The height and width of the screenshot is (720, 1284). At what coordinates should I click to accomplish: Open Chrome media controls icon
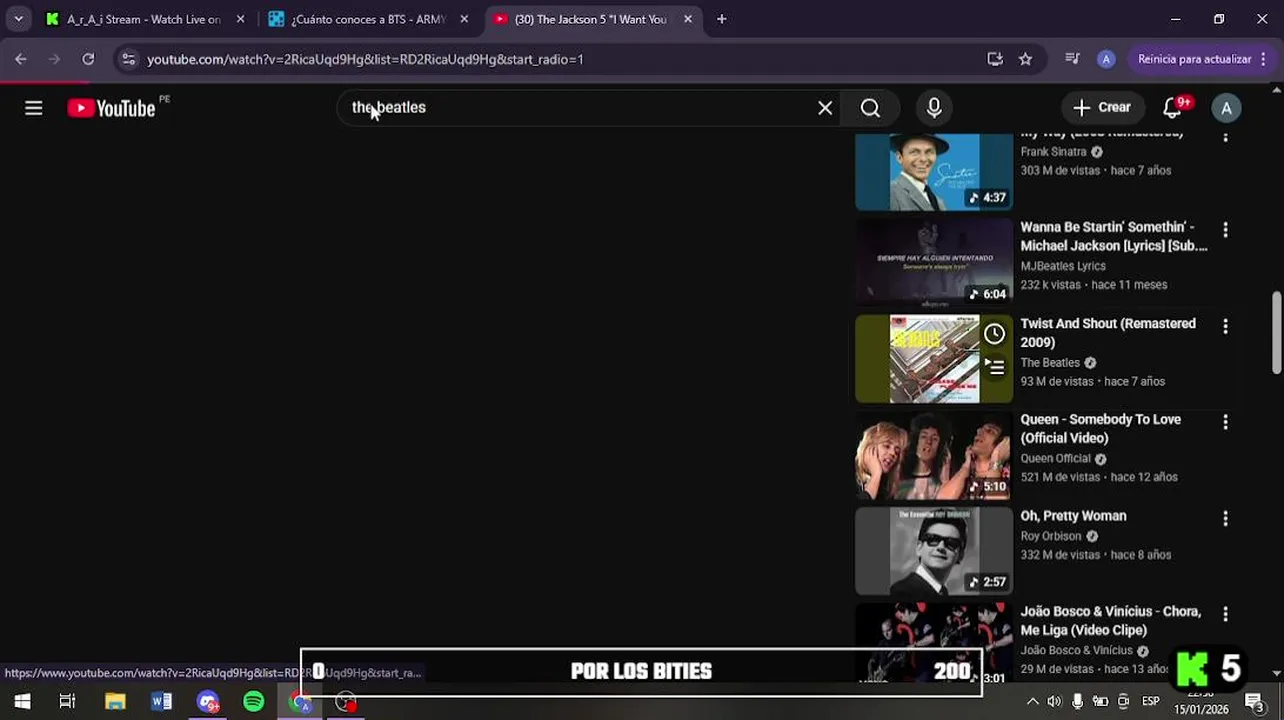pyautogui.click(x=1072, y=59)
